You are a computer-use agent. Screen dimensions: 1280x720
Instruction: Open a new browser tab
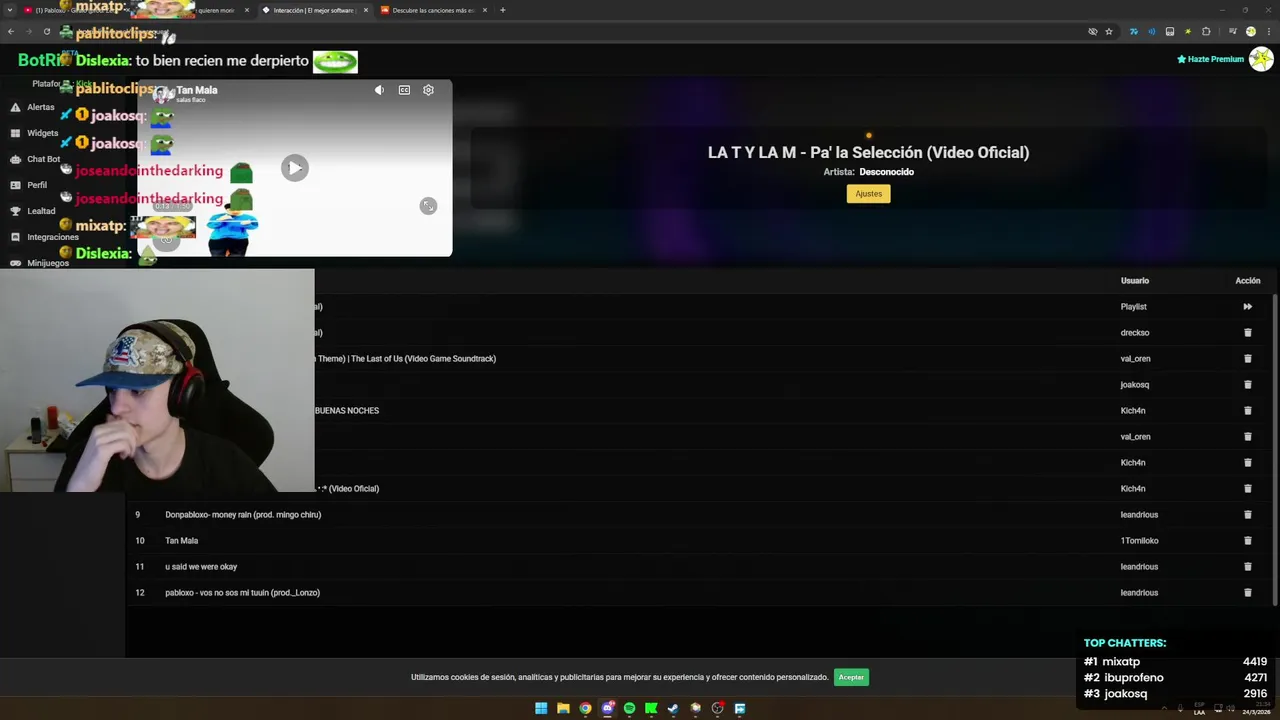[502, 10]
